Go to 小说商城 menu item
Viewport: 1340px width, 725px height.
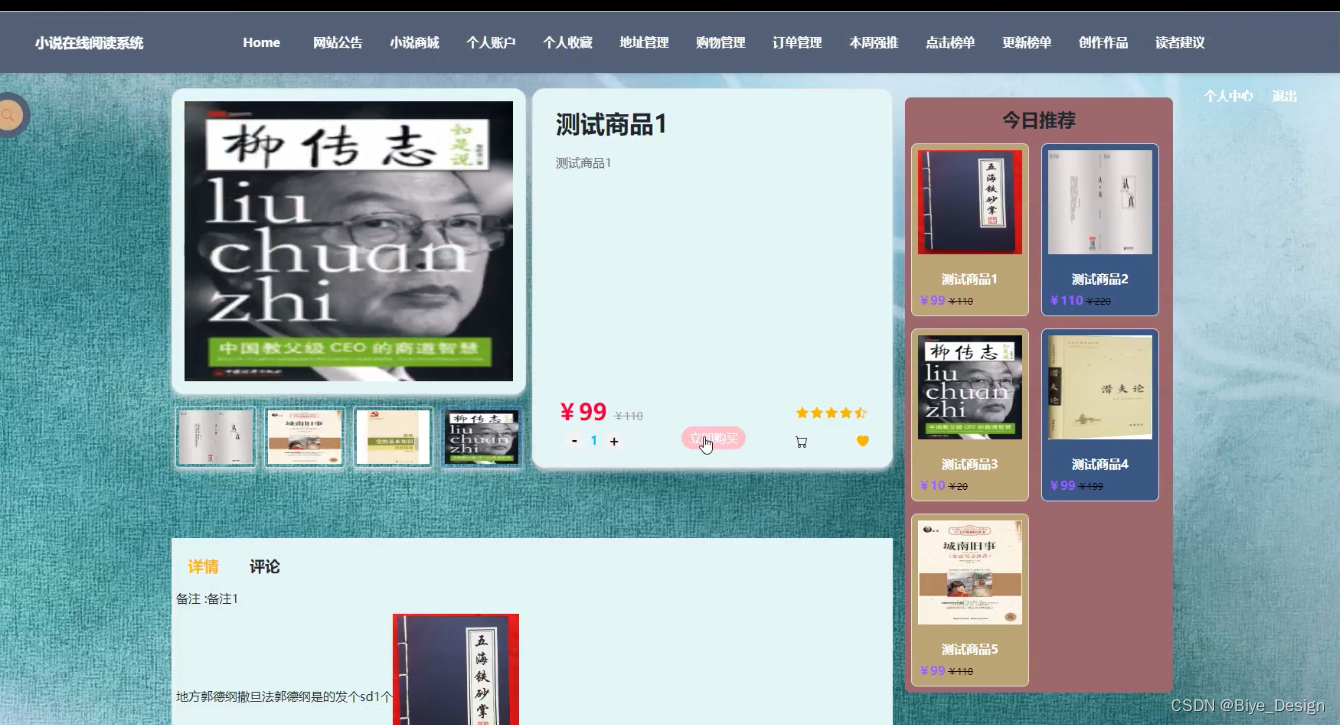pyautogui.click(x=415, y=42)
